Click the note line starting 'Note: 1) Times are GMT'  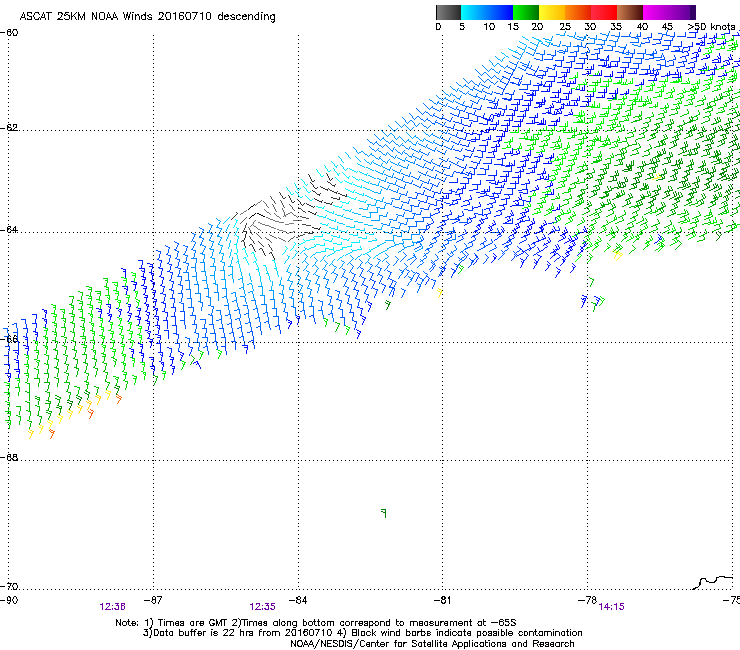click(316, 623)
